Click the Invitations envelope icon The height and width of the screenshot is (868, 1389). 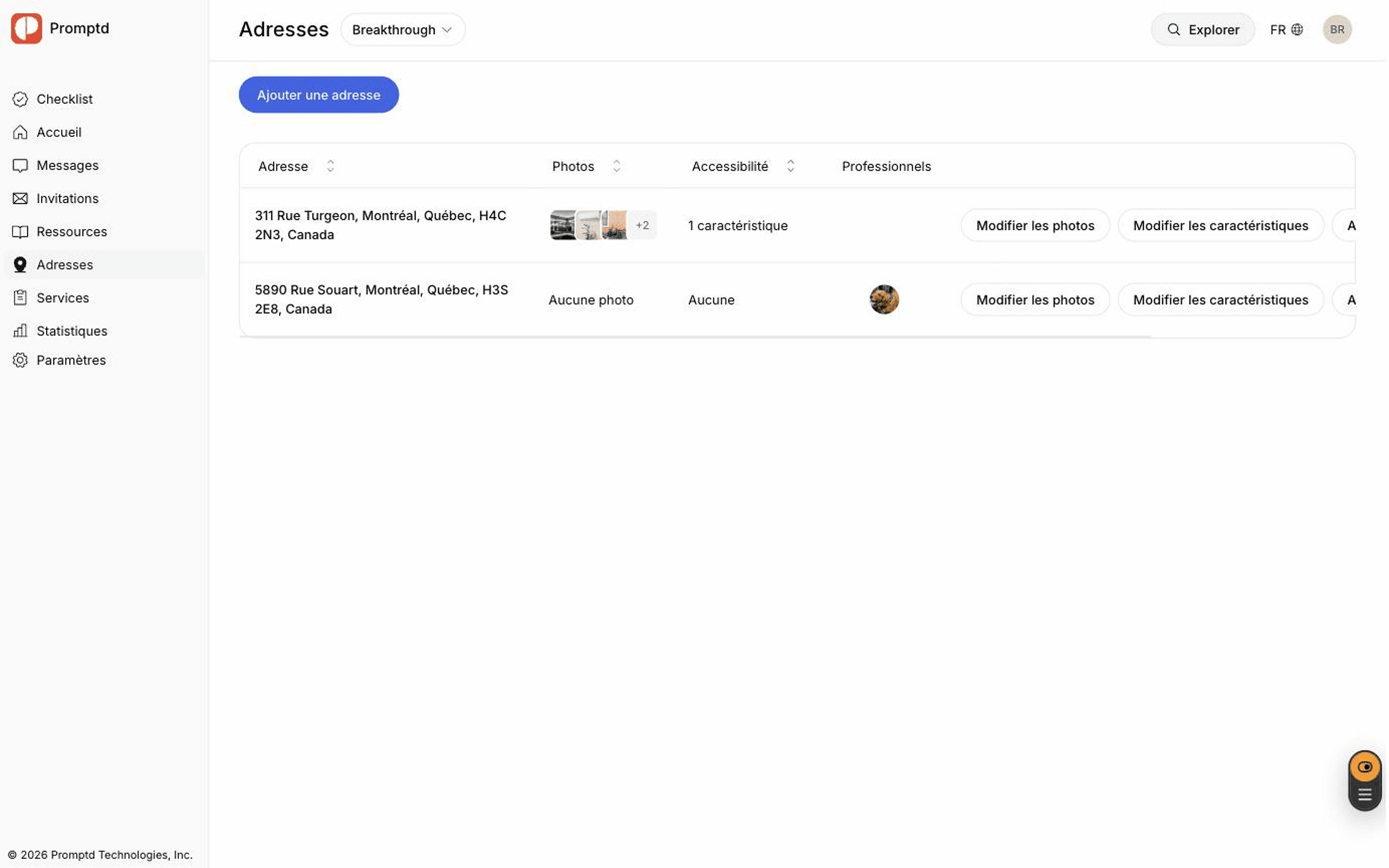[20, 199]
